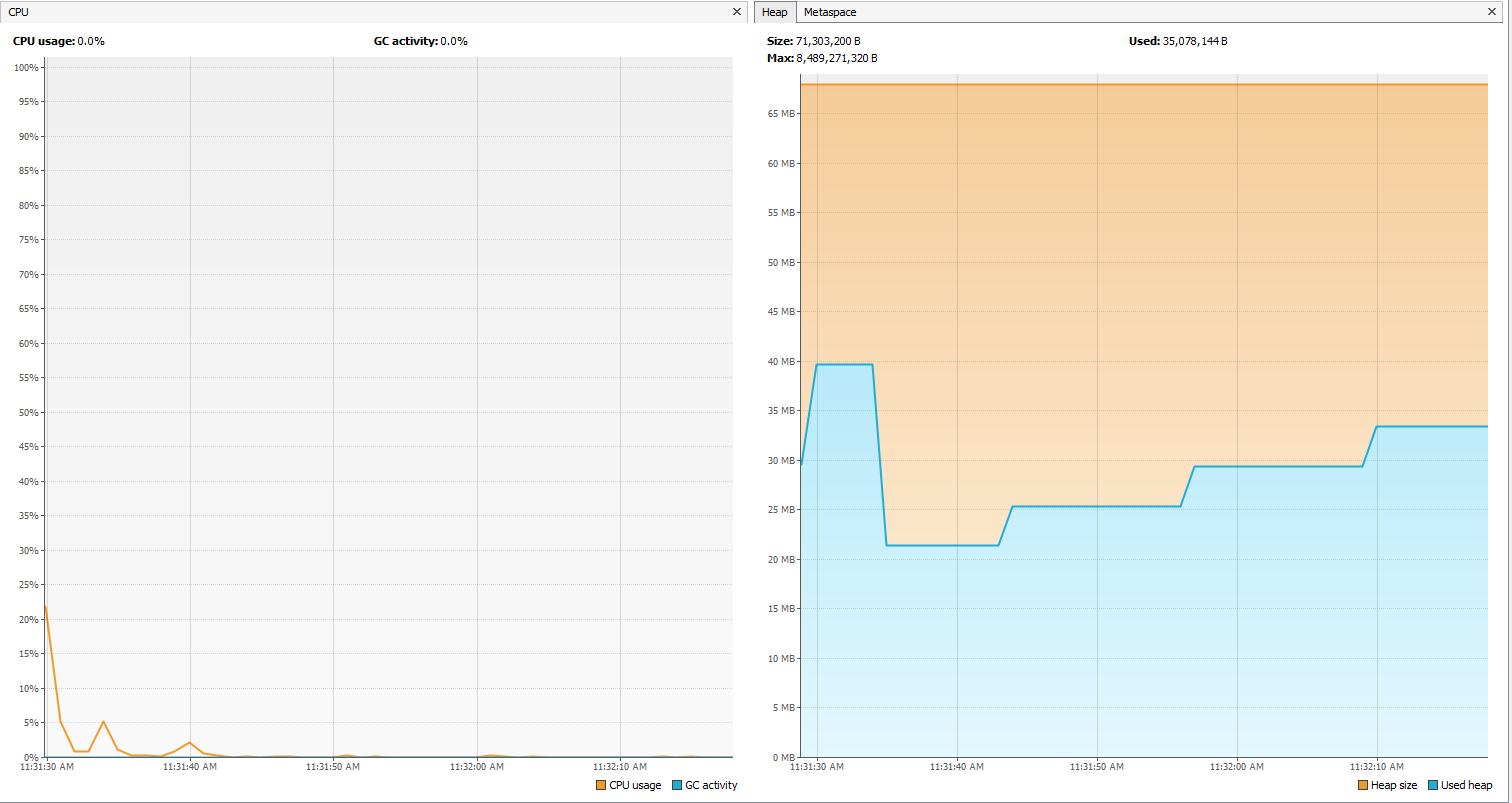Click the CPU panel title
The height and width of the screenshot is (803, 1512).
point(19,12)
